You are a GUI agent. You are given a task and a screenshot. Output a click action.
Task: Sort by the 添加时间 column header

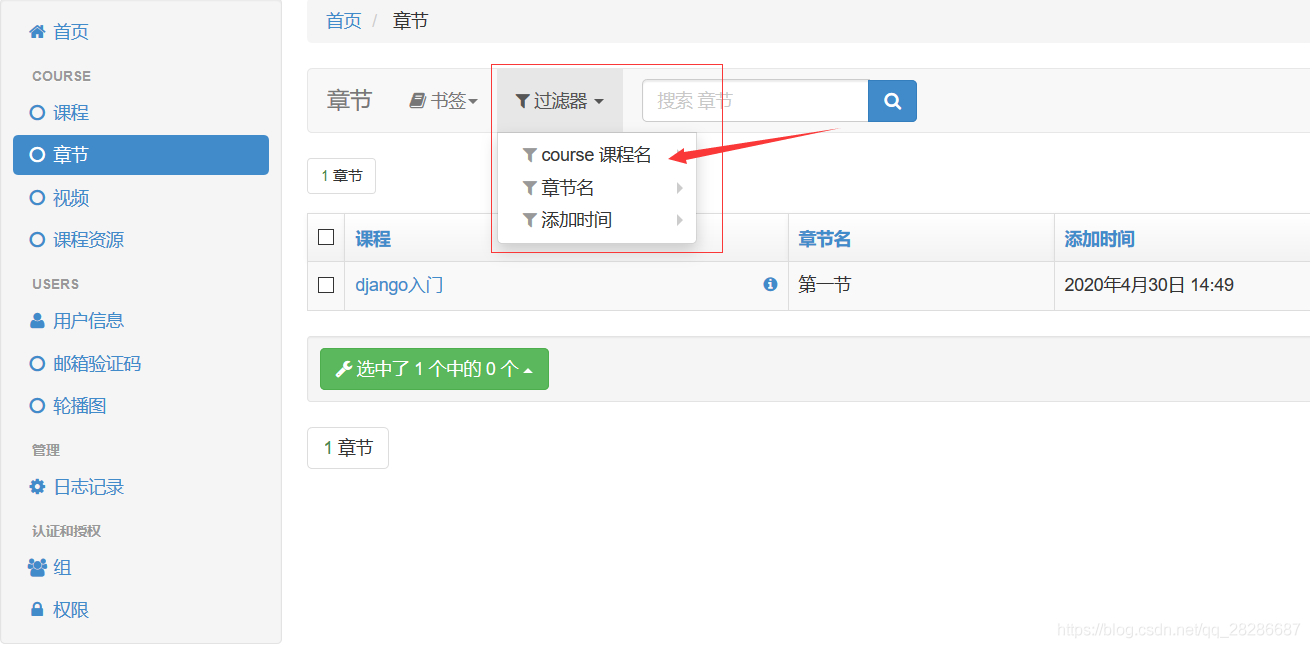click(x=1099, y=239)
